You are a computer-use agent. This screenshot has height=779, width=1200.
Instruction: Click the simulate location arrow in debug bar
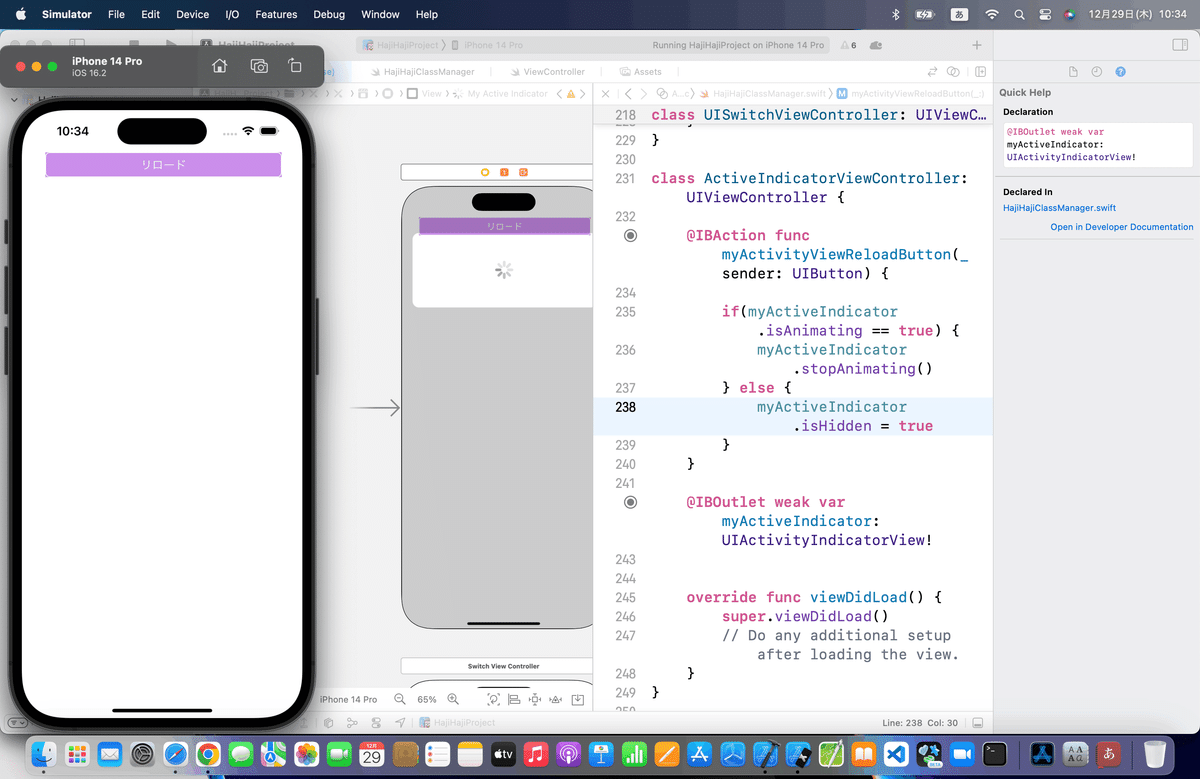(400, 723)
